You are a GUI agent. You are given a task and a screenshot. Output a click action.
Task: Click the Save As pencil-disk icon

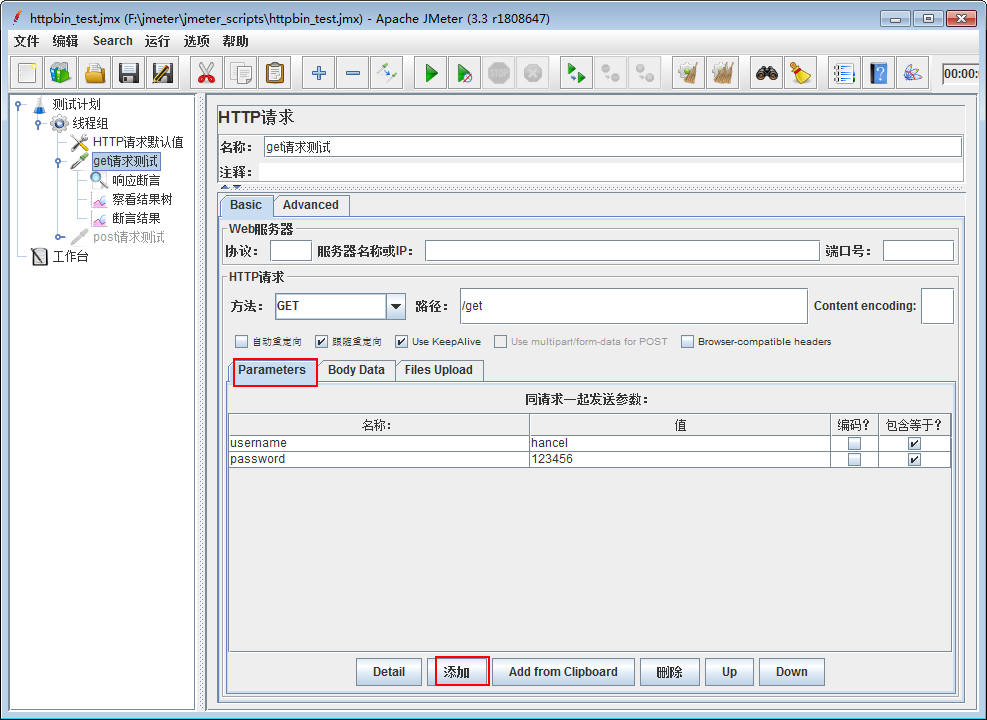point(162,73)
